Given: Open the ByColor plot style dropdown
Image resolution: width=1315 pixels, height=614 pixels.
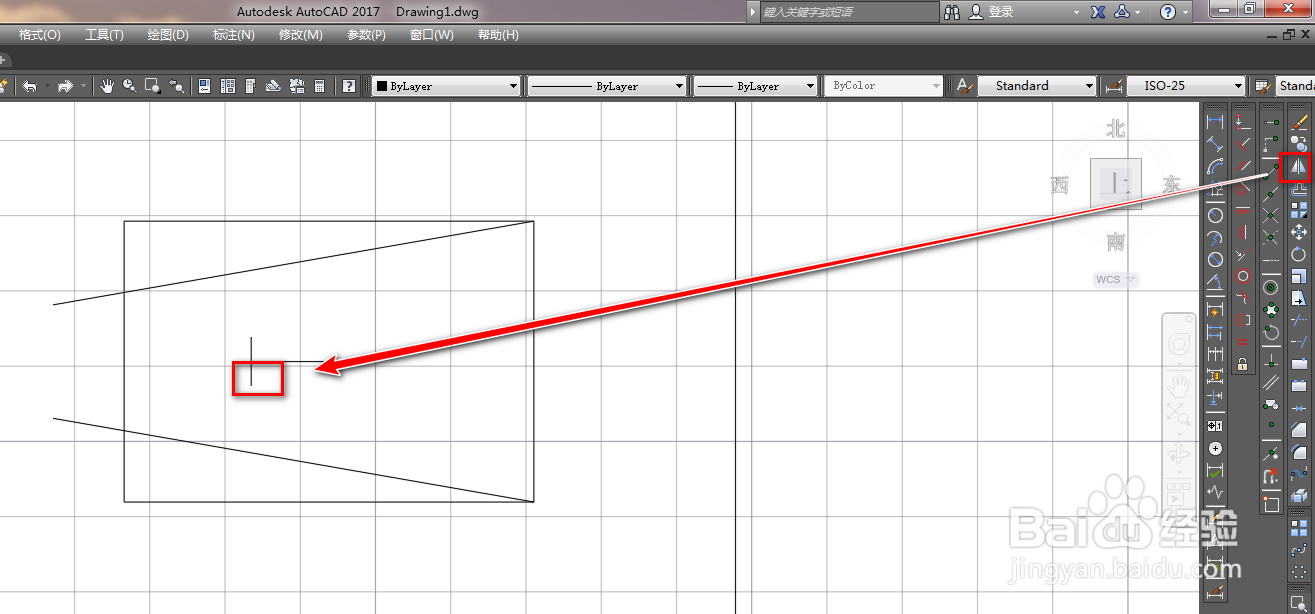Looking at the screenshot, I should point(884,86).
